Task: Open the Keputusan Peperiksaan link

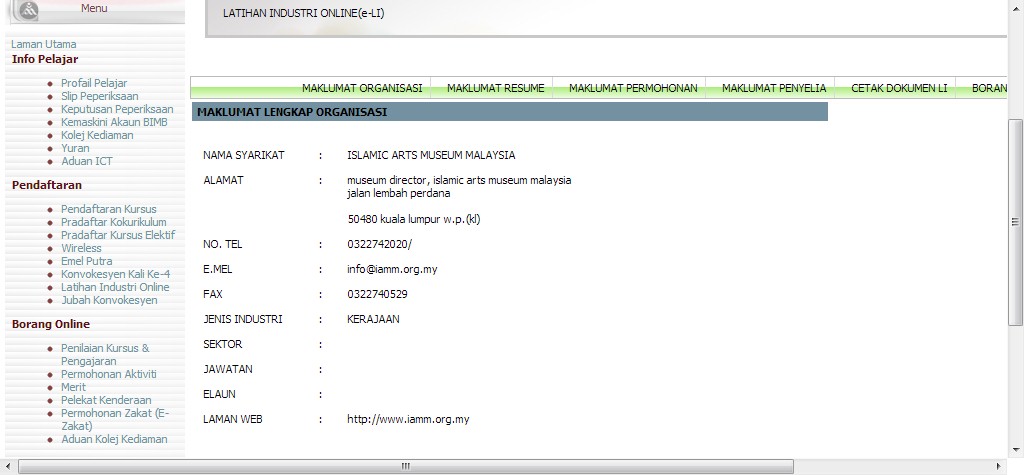Action: (x=118, y=109)
